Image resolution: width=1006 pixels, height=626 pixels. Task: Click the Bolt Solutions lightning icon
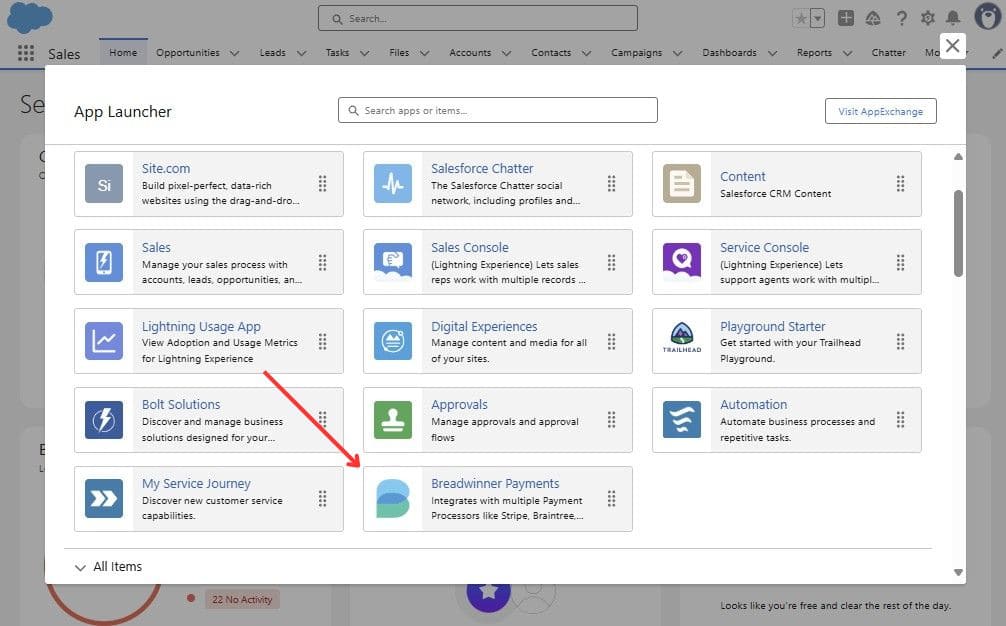click(x=104, y=420)
